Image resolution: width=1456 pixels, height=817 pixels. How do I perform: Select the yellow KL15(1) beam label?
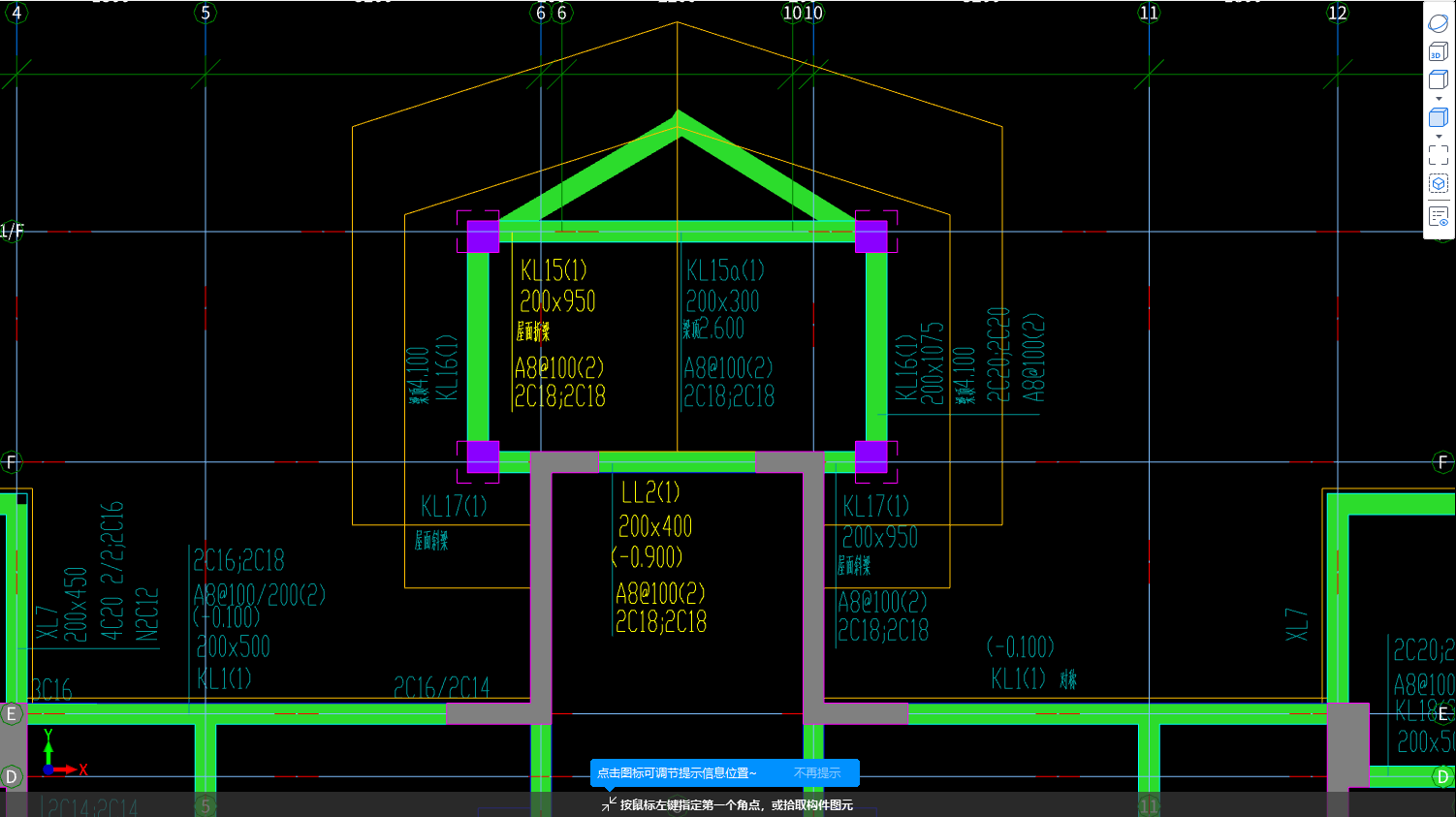554,270
